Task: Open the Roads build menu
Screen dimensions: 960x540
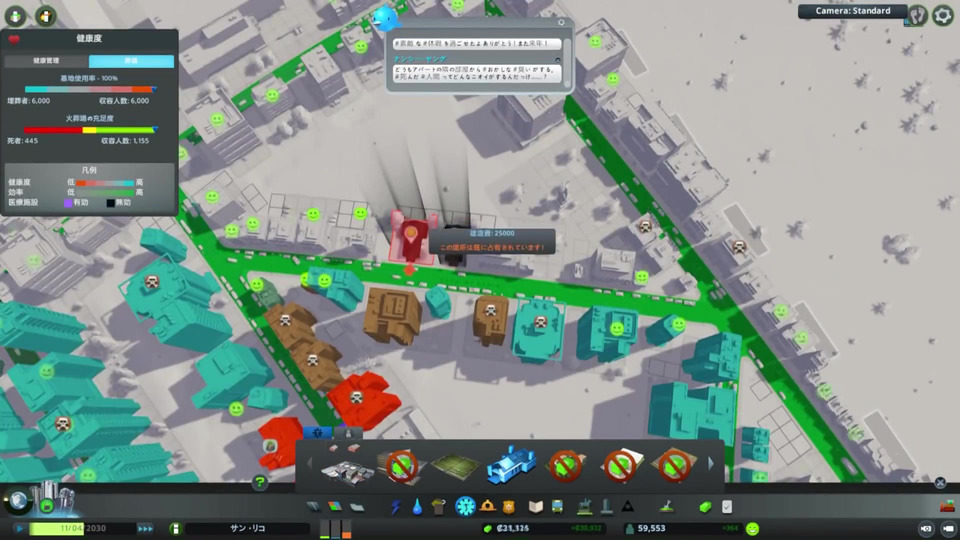Action: [313, 507]
